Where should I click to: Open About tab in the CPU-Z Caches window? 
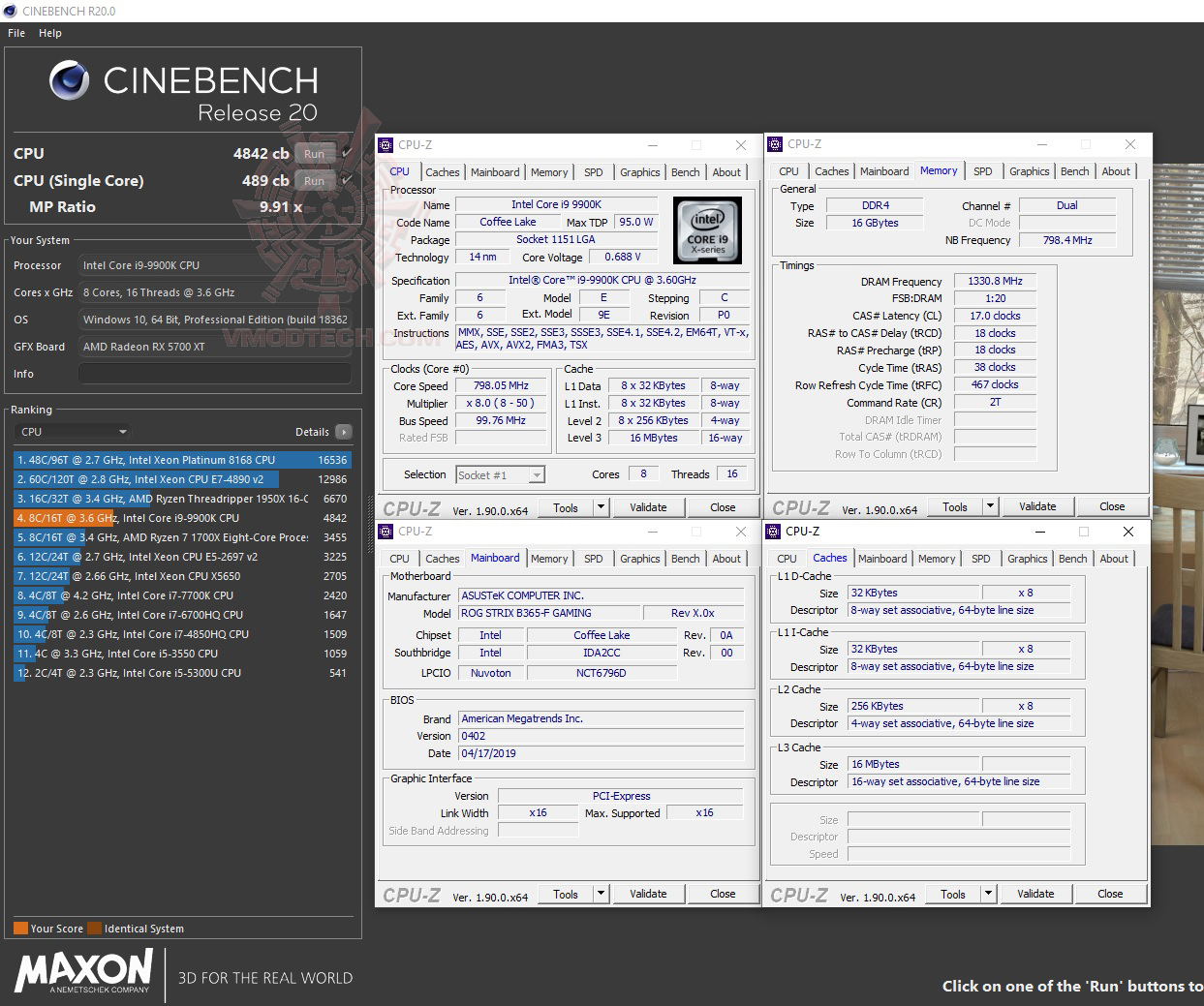point(1114,559)
